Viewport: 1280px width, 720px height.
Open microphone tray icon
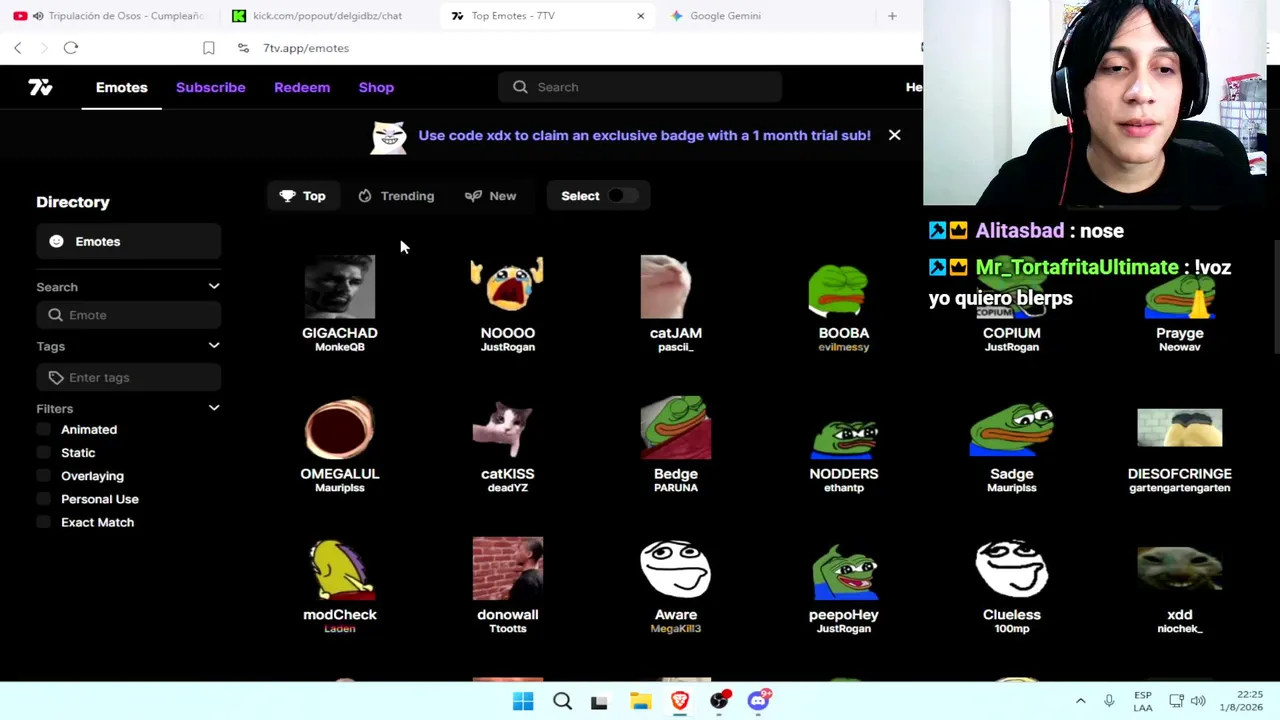(x=1109, y=701)
